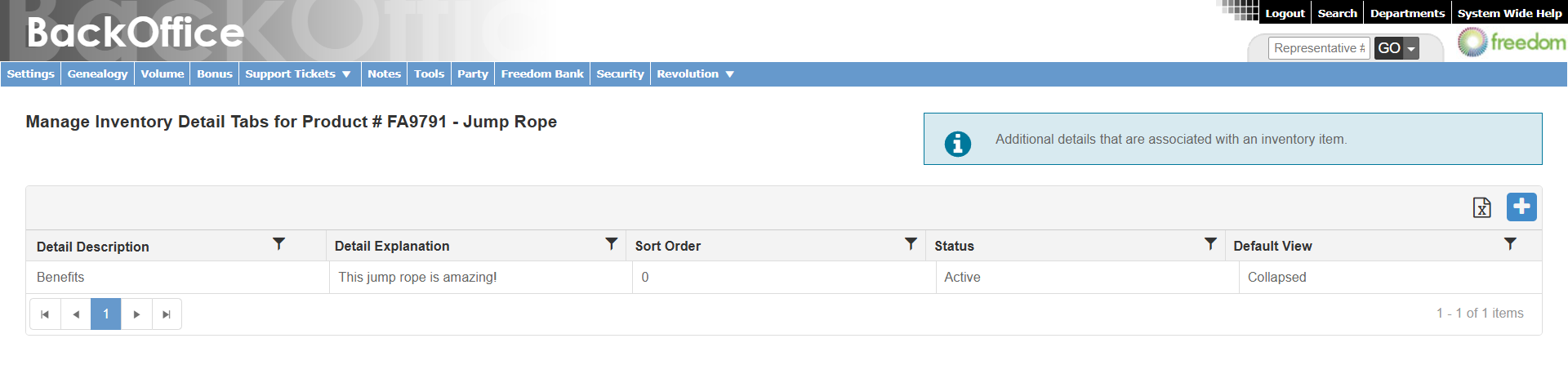1568x365 pixels.
Task: Open the Freedom Bank menu
Action: coord(542,74)
